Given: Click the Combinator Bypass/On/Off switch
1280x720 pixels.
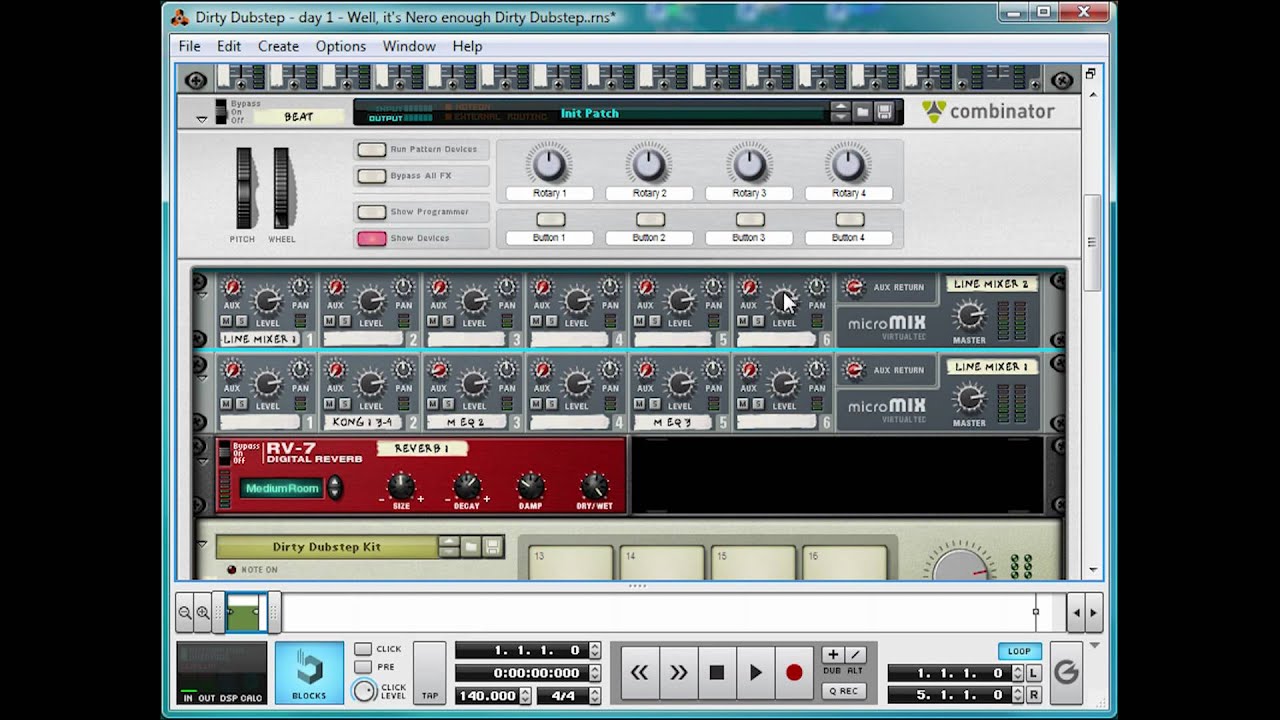Looking at the screenshot, I should pos(222,110).
